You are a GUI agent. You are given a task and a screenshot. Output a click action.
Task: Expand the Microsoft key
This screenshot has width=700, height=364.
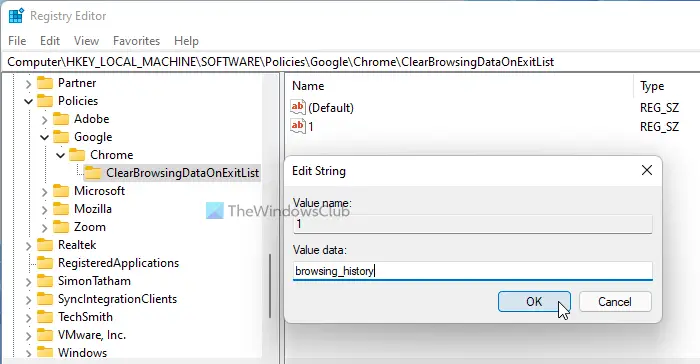tap(44, 192)
